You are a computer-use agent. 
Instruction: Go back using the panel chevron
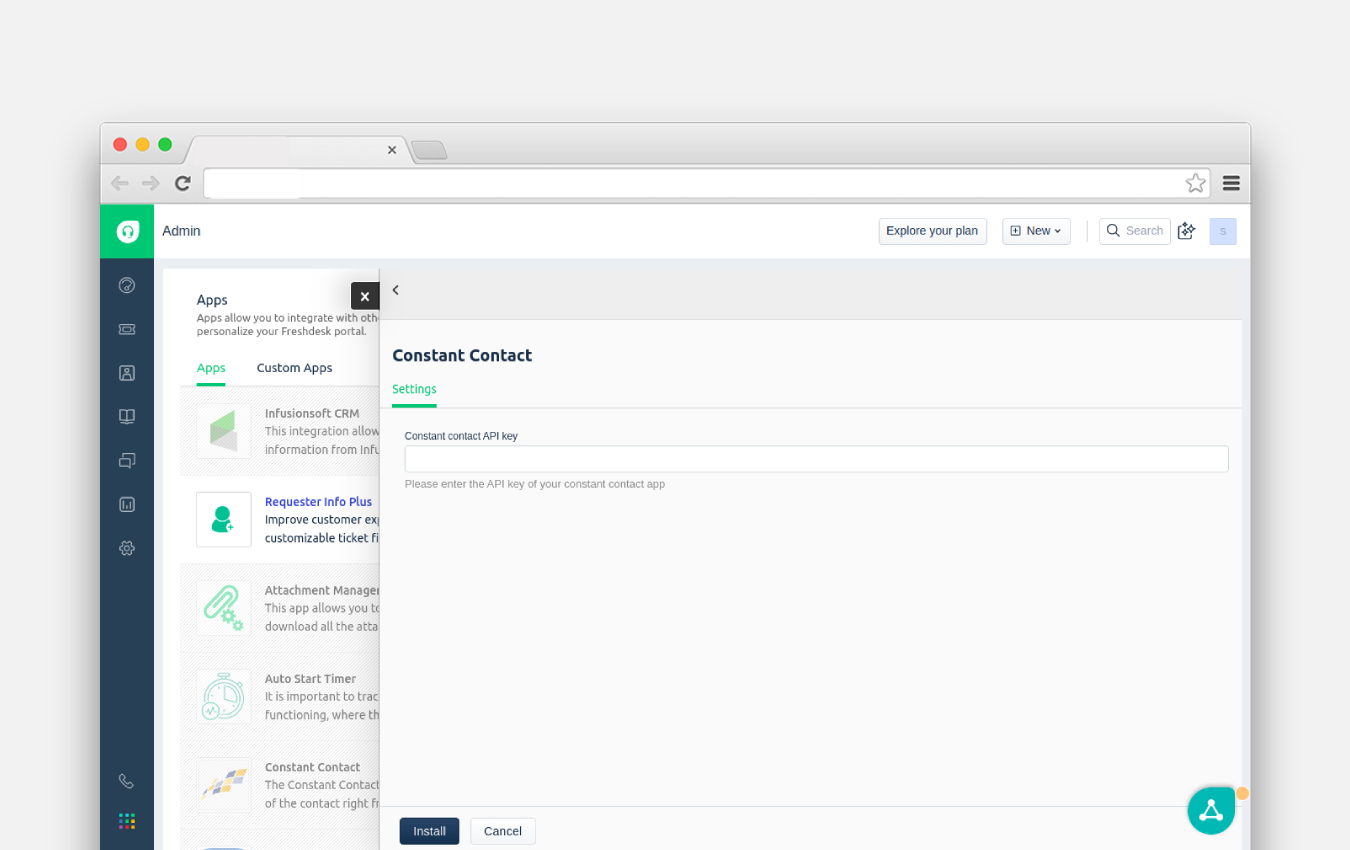tap(396, 290)
